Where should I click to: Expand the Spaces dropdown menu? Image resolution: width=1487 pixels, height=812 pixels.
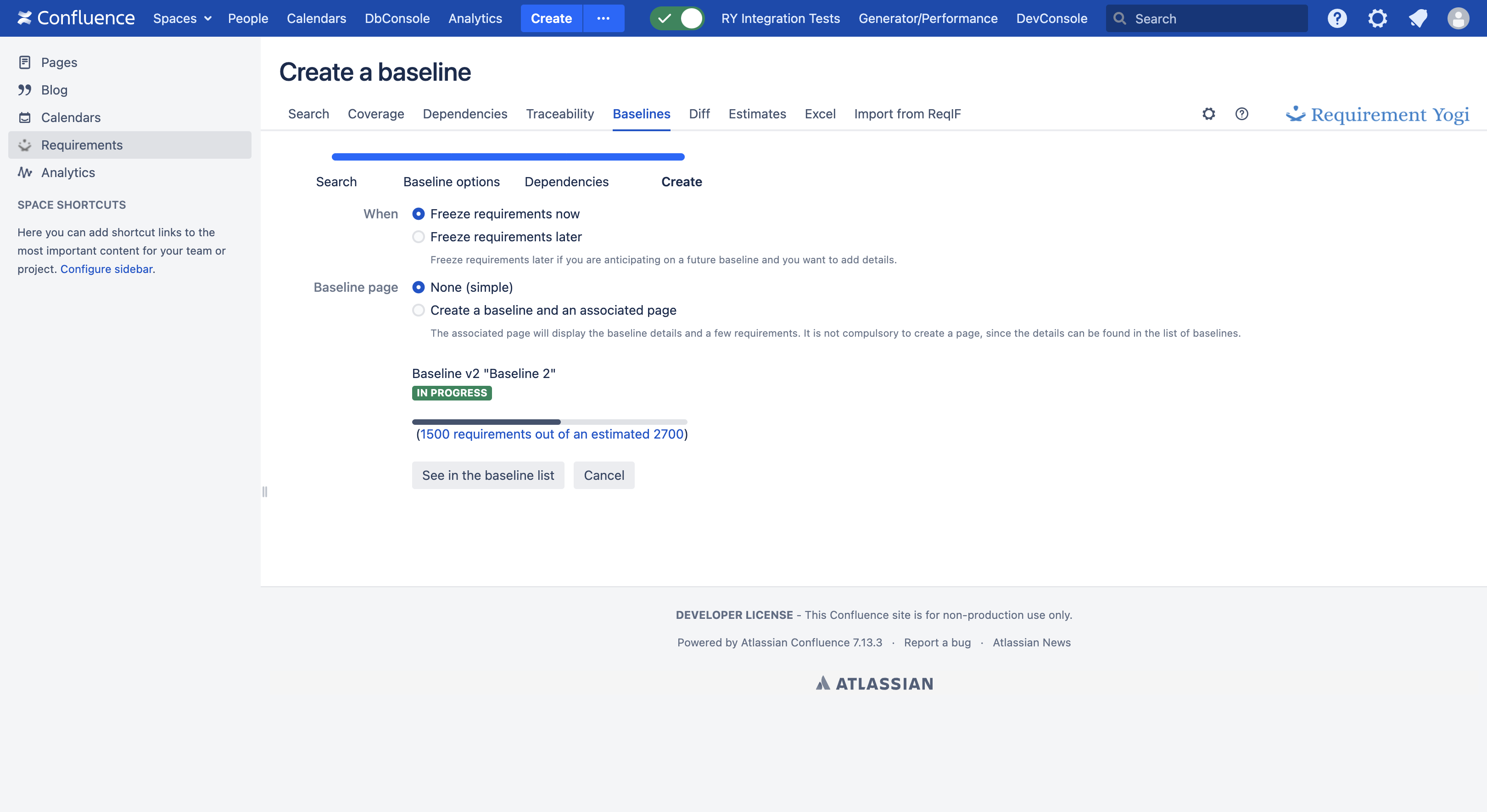click(x=182, y=18)
